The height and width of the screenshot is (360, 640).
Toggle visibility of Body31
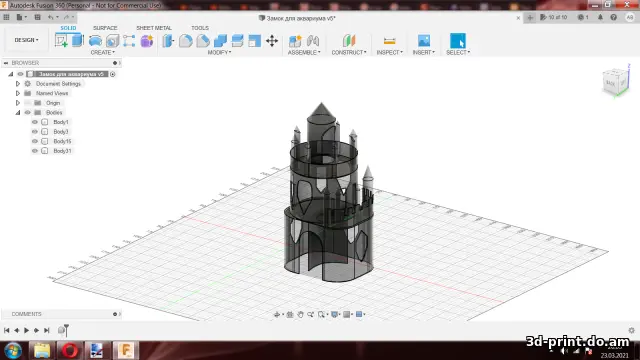35,151
